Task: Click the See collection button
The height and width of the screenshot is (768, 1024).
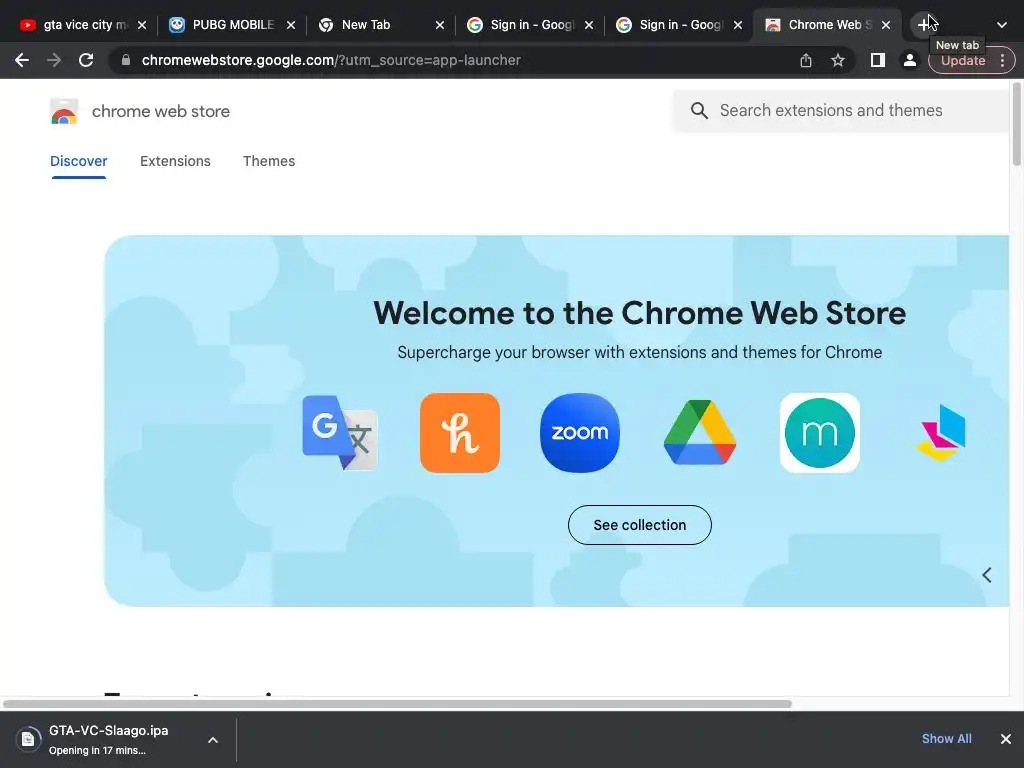Action: point(640,524)
